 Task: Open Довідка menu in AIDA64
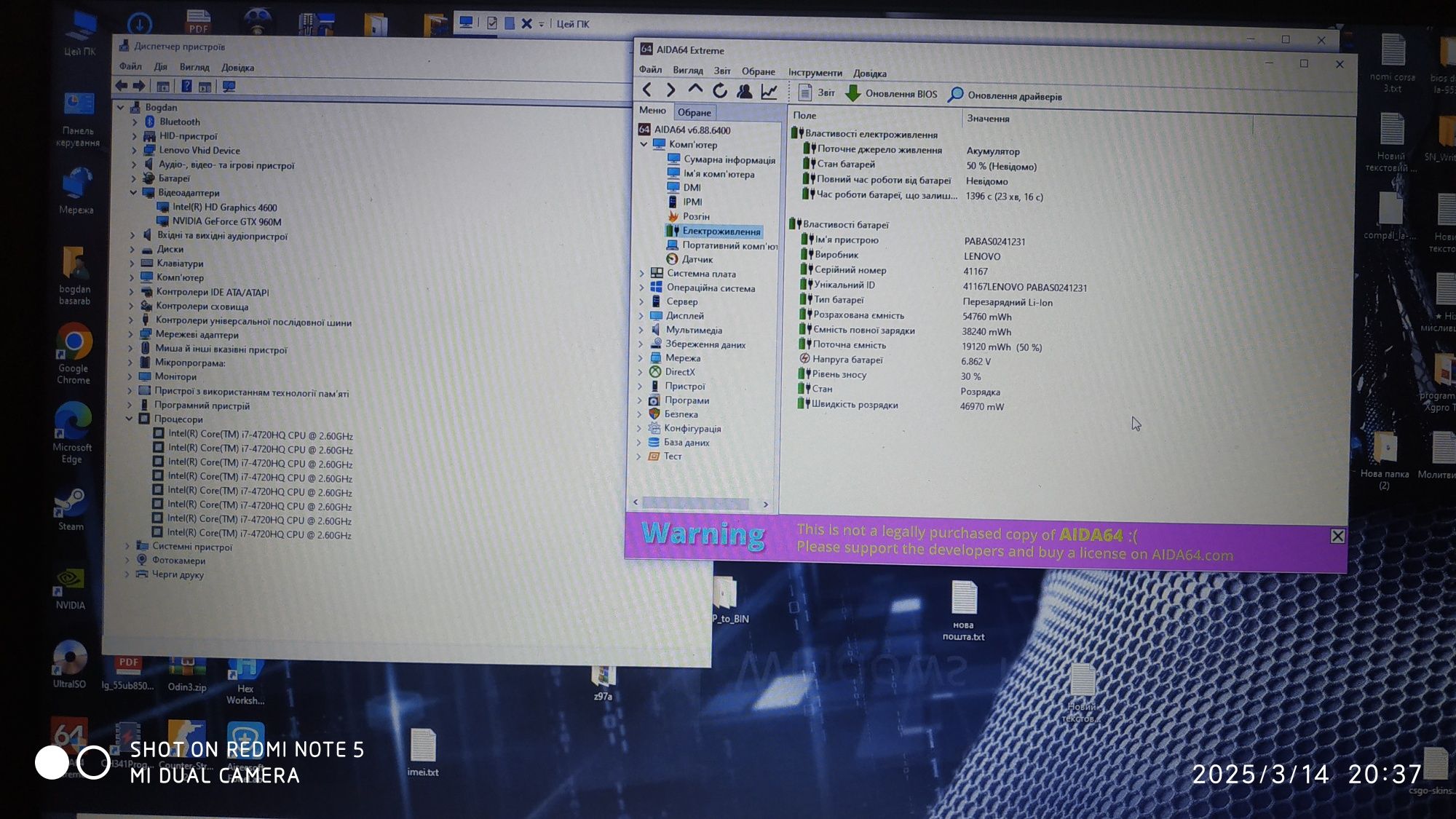(870, 74)
